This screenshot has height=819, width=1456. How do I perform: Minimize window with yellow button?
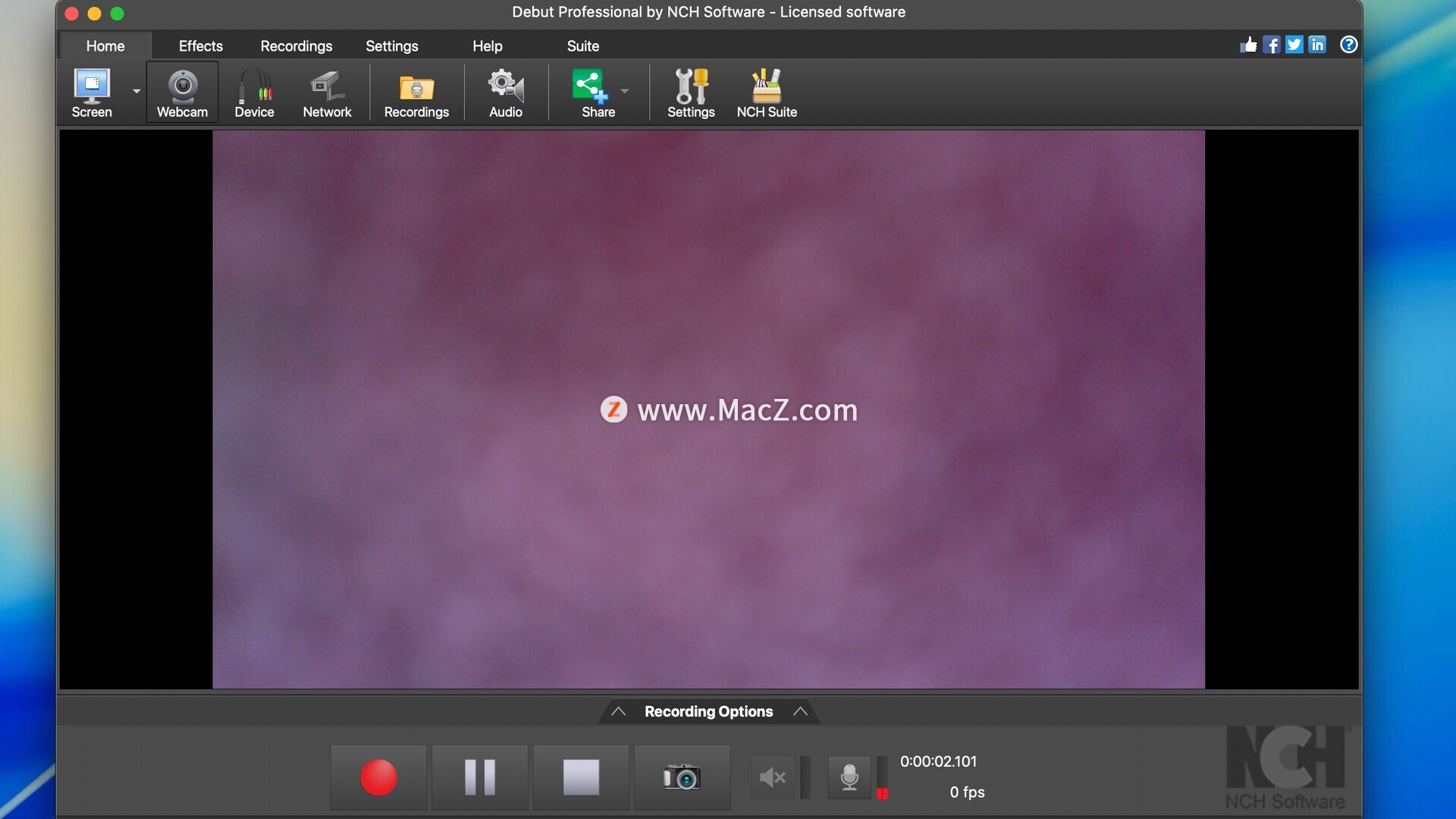(95, 13)
